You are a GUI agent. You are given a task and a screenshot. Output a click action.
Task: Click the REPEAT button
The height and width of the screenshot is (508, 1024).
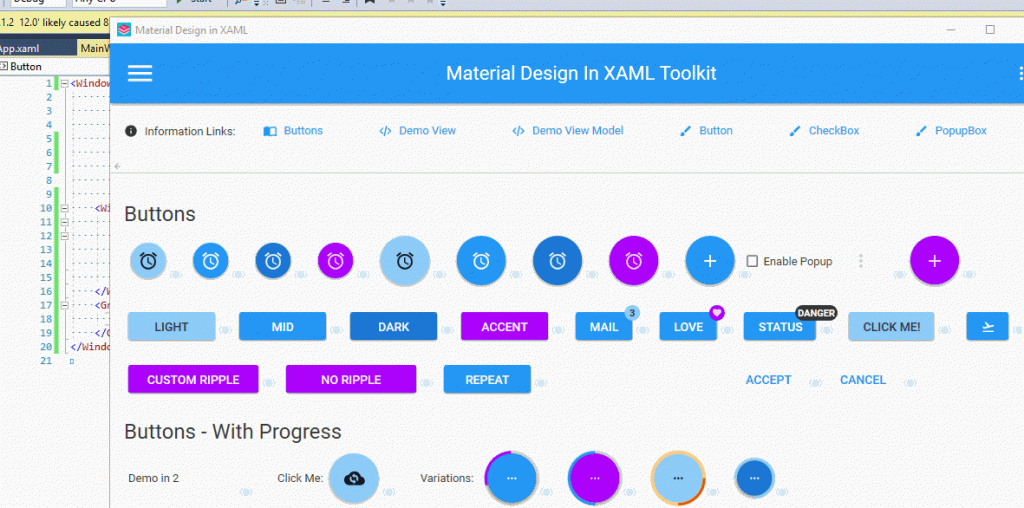point(487,379)
